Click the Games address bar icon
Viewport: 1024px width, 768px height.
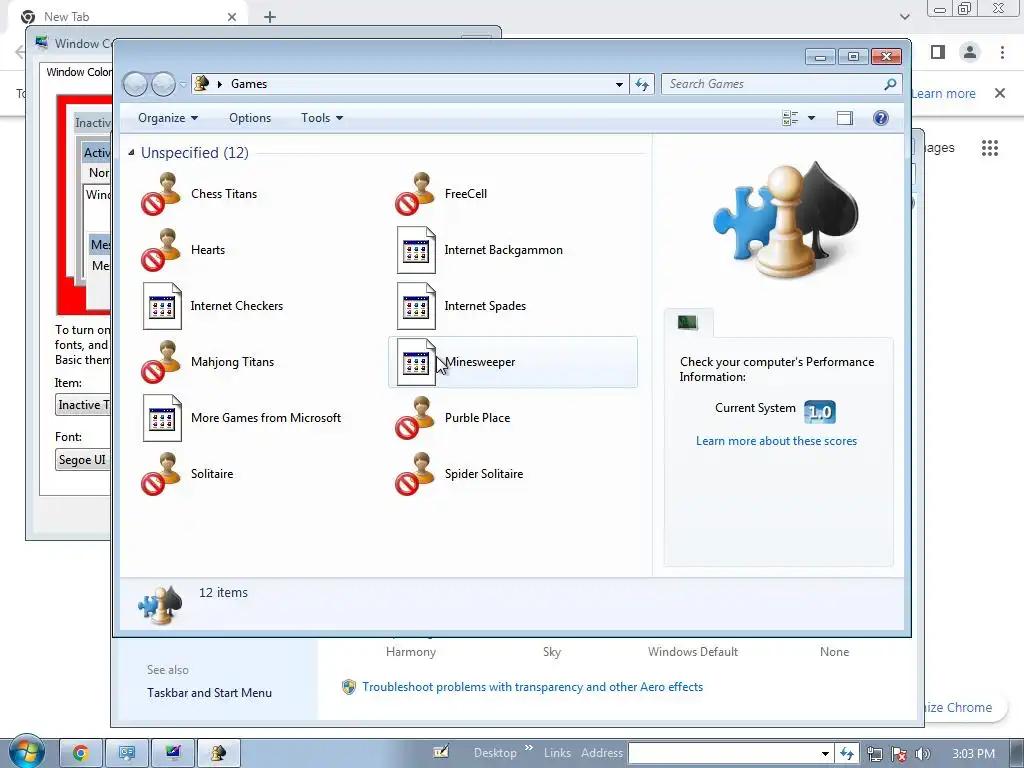pos(202,84)
